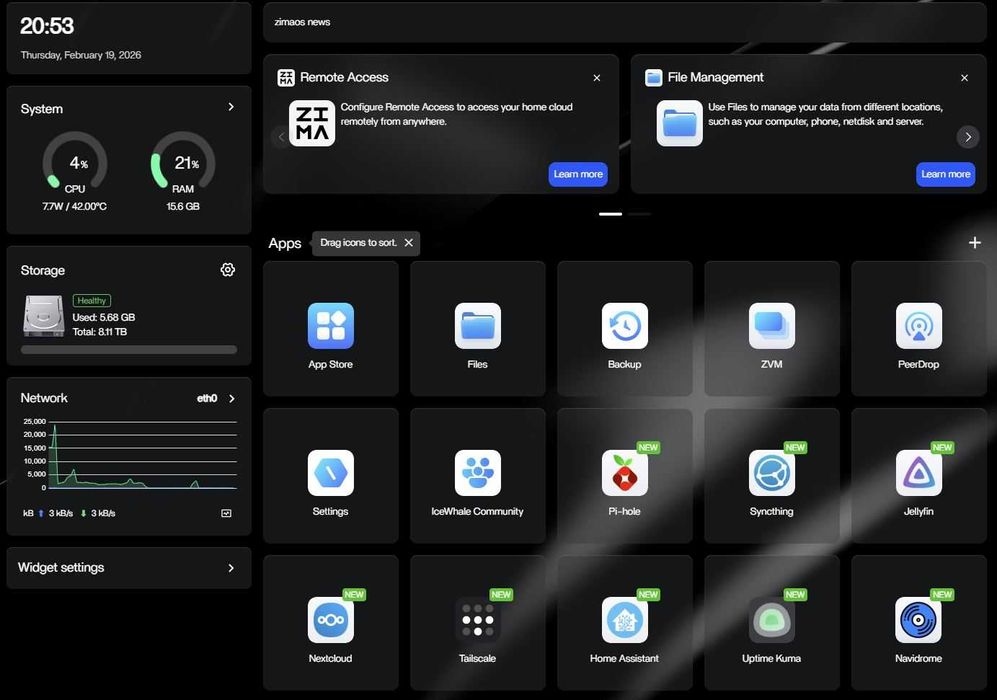Click the network chart view icon
The image size is (997, 700).
pyautogui.click(x=226, y=513)
